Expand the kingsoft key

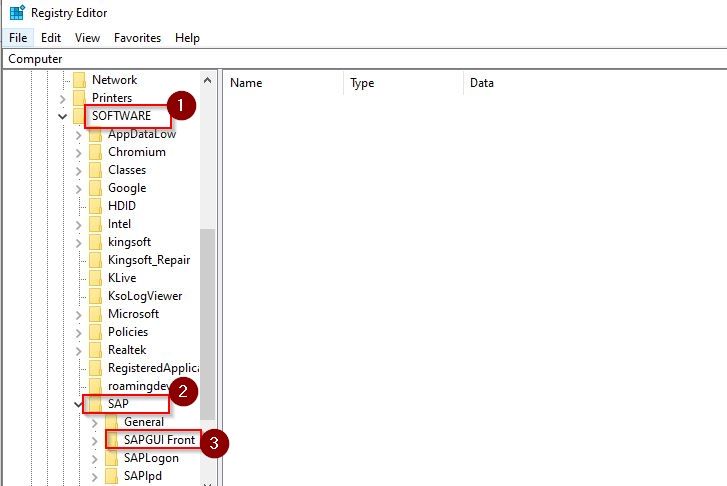tap(78, 243)
